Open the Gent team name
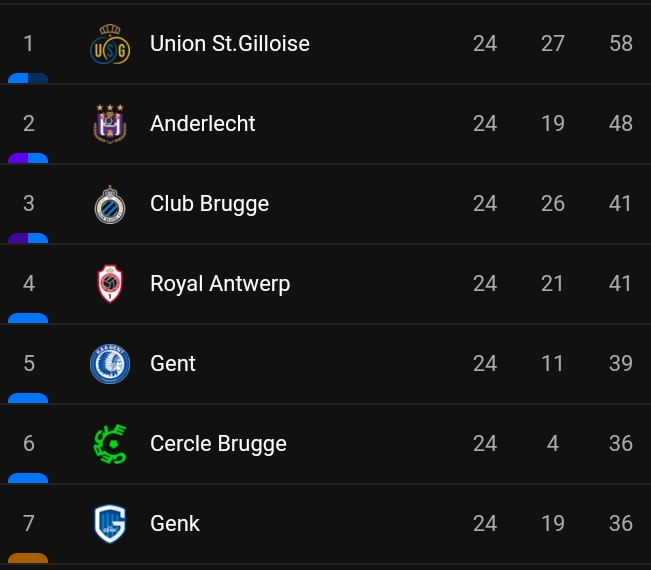Image resolution: width=651 pixels, height=570 pixels. [173, 364]
